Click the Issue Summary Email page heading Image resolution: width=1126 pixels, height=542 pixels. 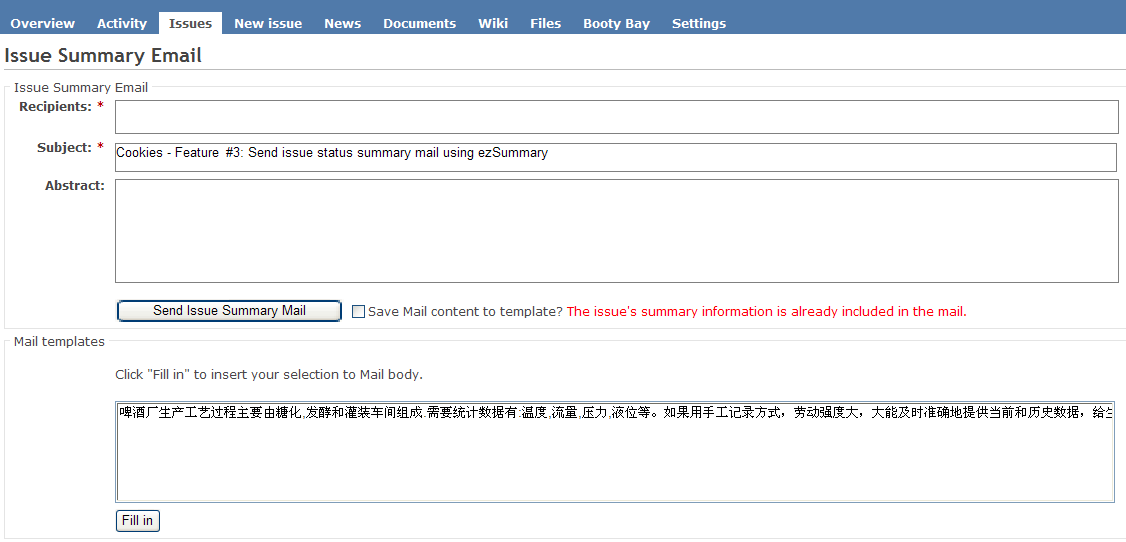point(103,56)
